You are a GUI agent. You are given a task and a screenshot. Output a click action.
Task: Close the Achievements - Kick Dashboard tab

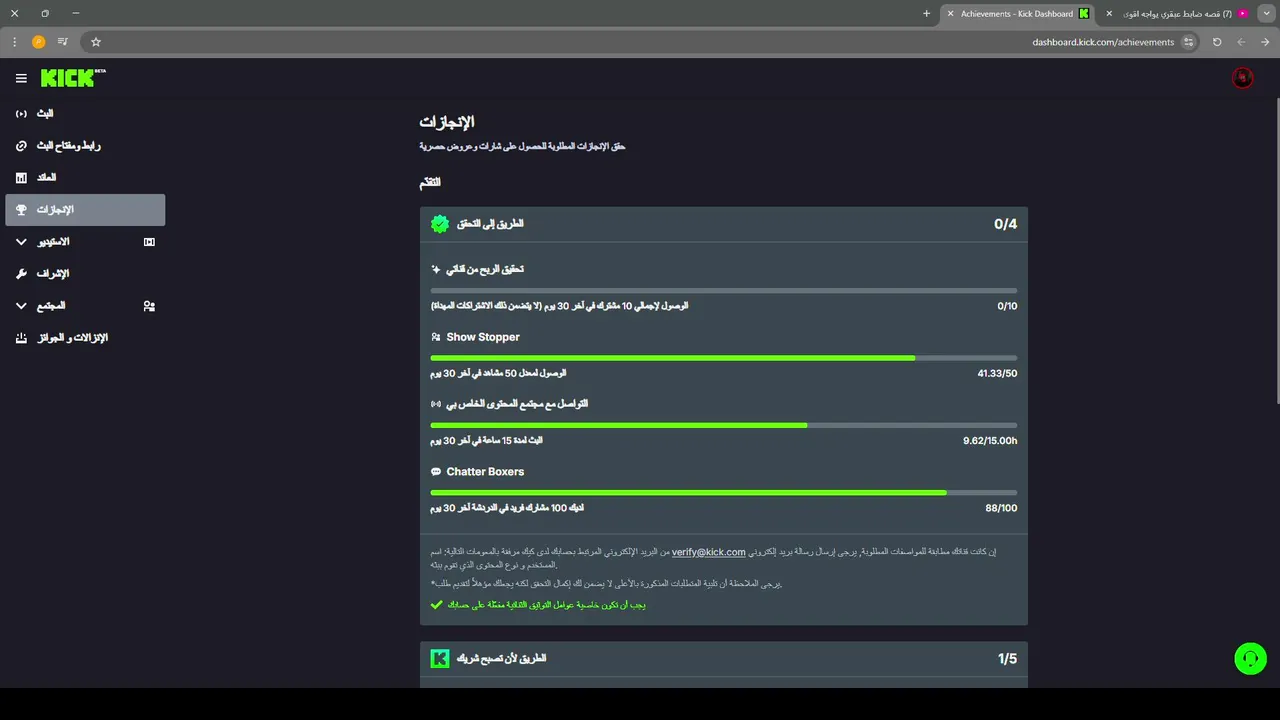(951, 14)
